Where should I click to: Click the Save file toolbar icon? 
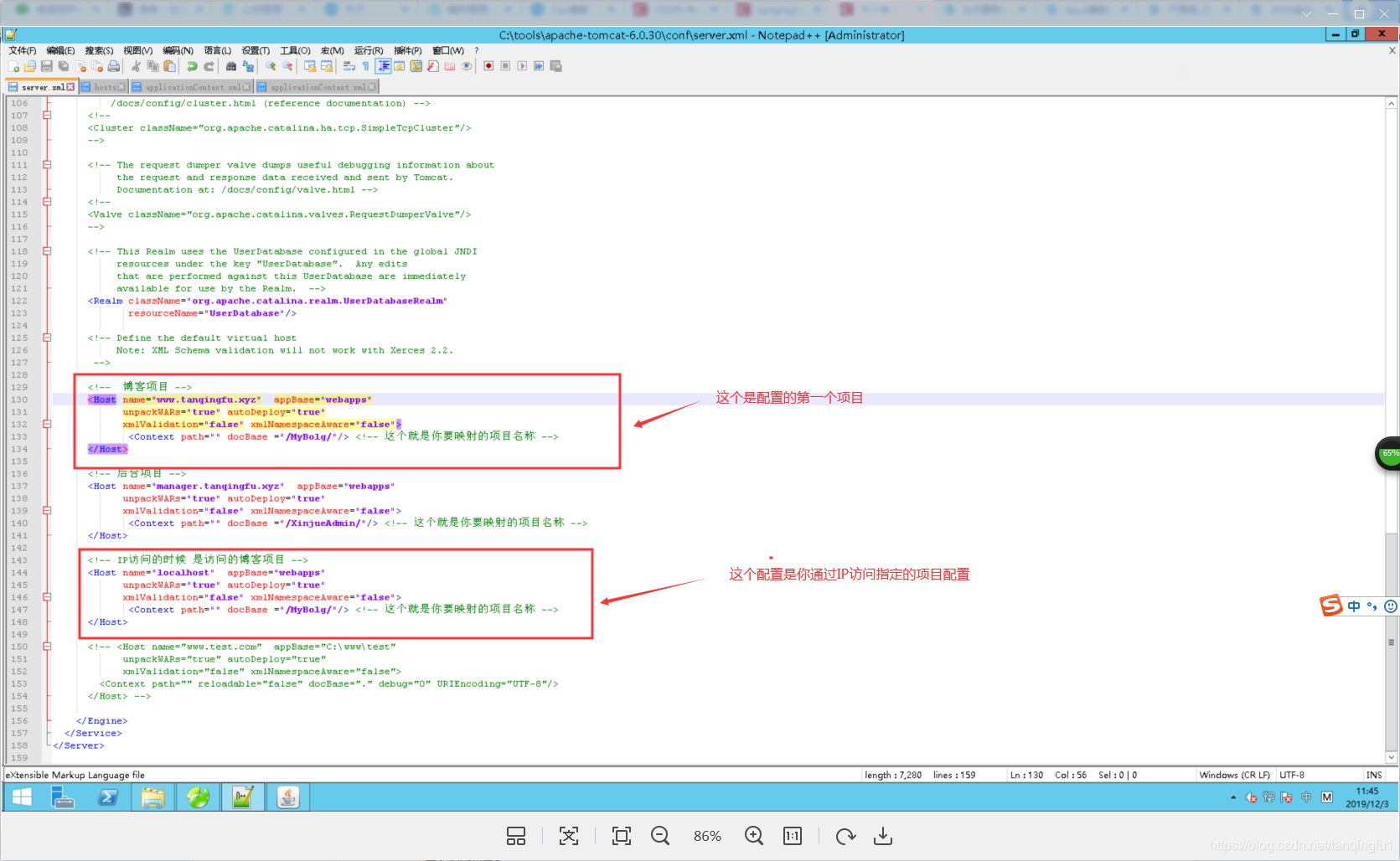(47, 66)
